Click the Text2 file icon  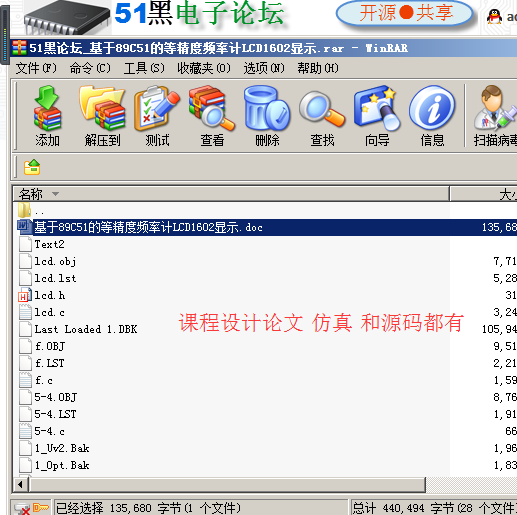click(x=25, y=244)
